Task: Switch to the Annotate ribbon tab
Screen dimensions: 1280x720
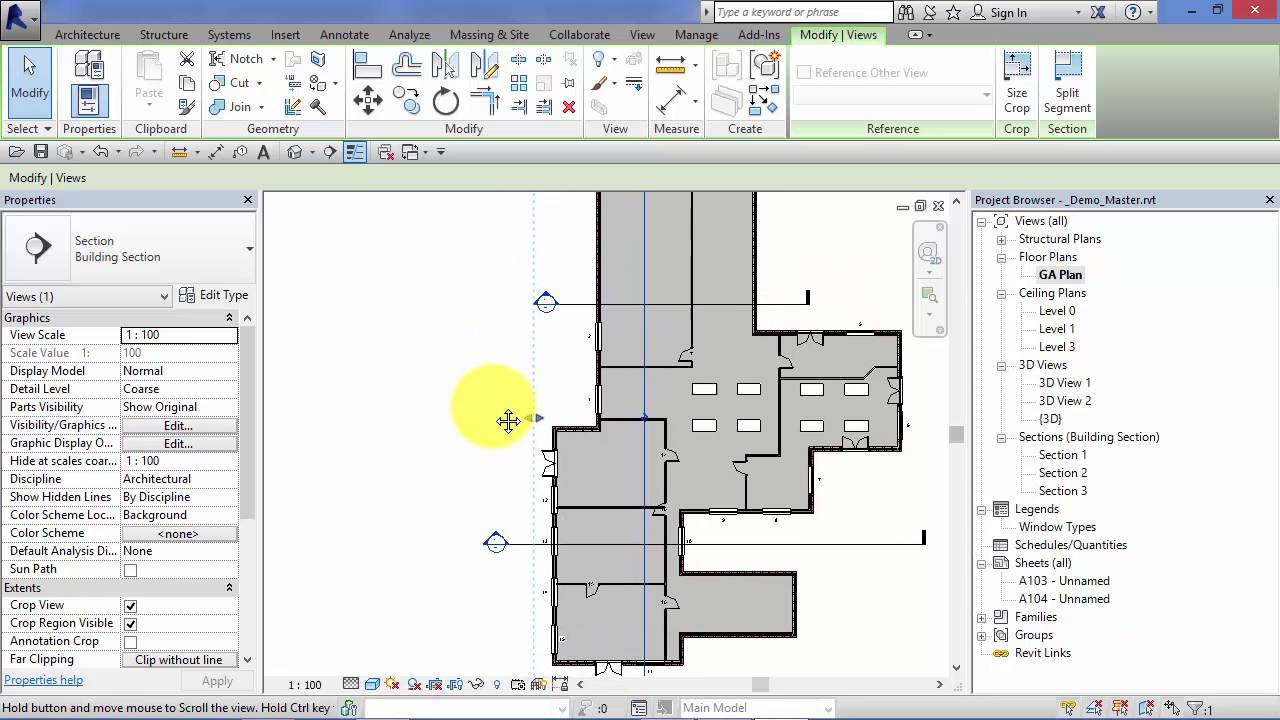Action: [344, 35]
